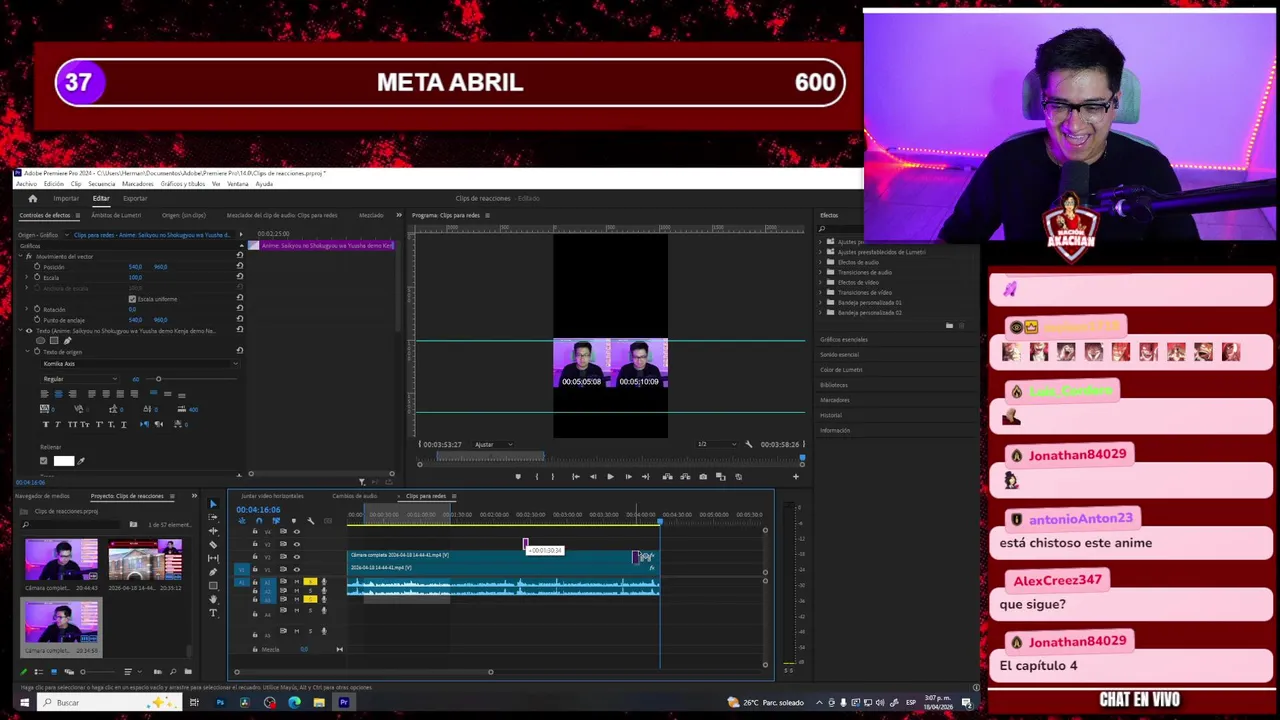Switch to Navegador de medios tab
1280x720 pixels.
[42, 496]
